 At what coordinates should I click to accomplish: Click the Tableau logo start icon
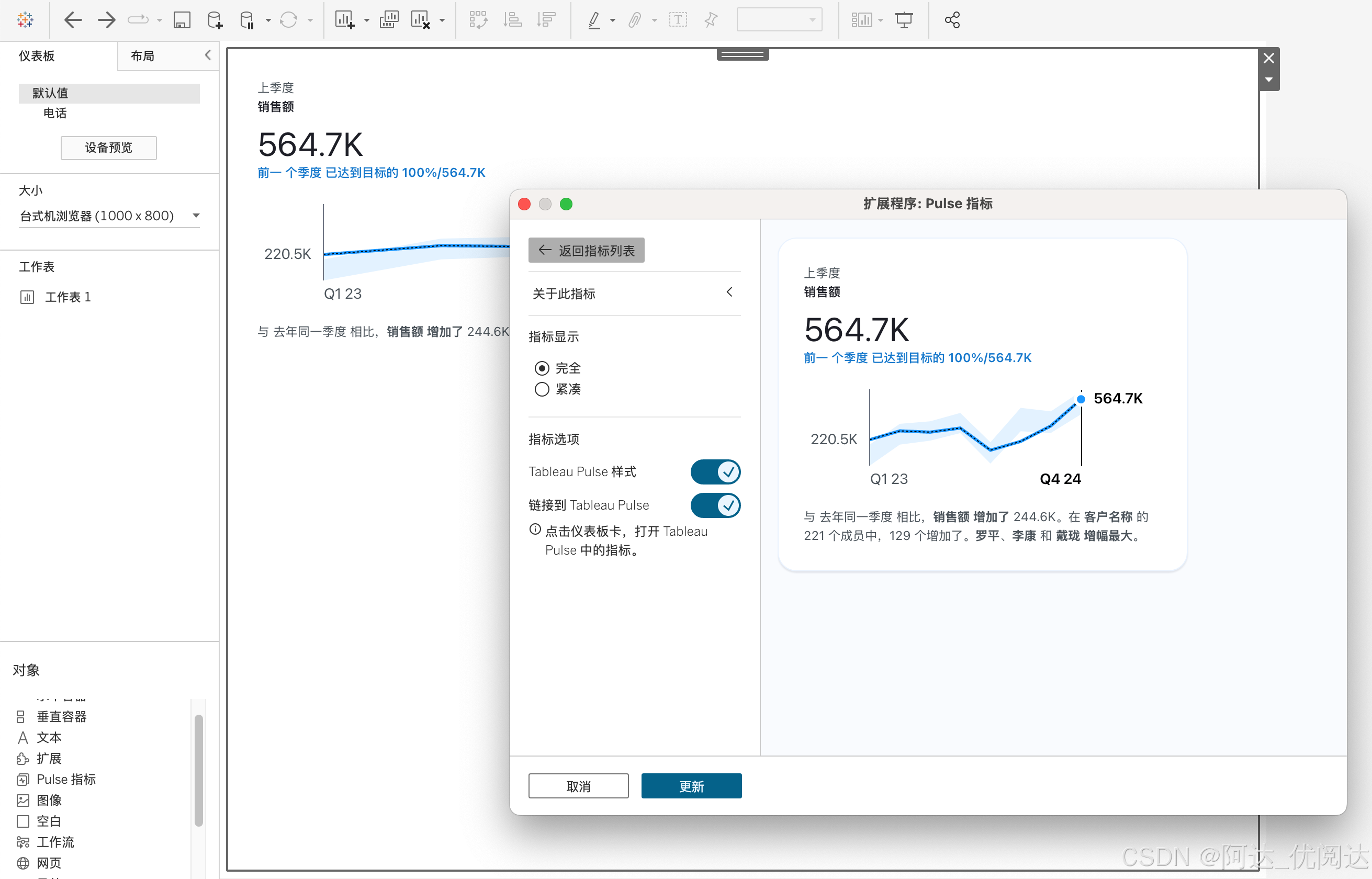(x=25, y=20)
